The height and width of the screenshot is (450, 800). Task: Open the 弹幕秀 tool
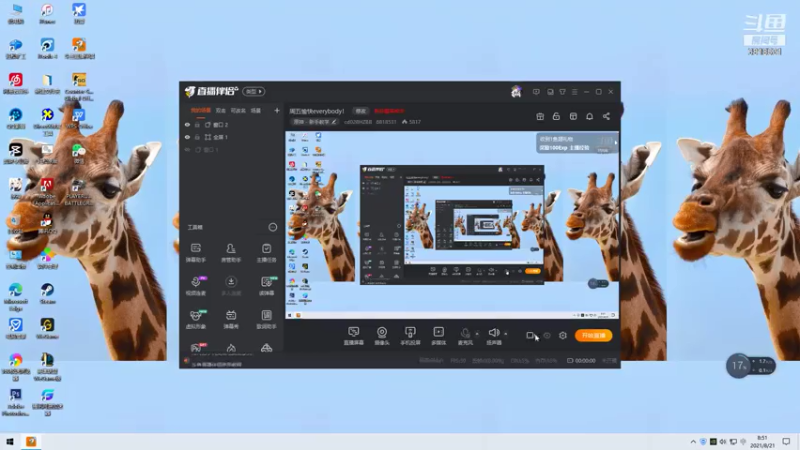click(231, 319)
